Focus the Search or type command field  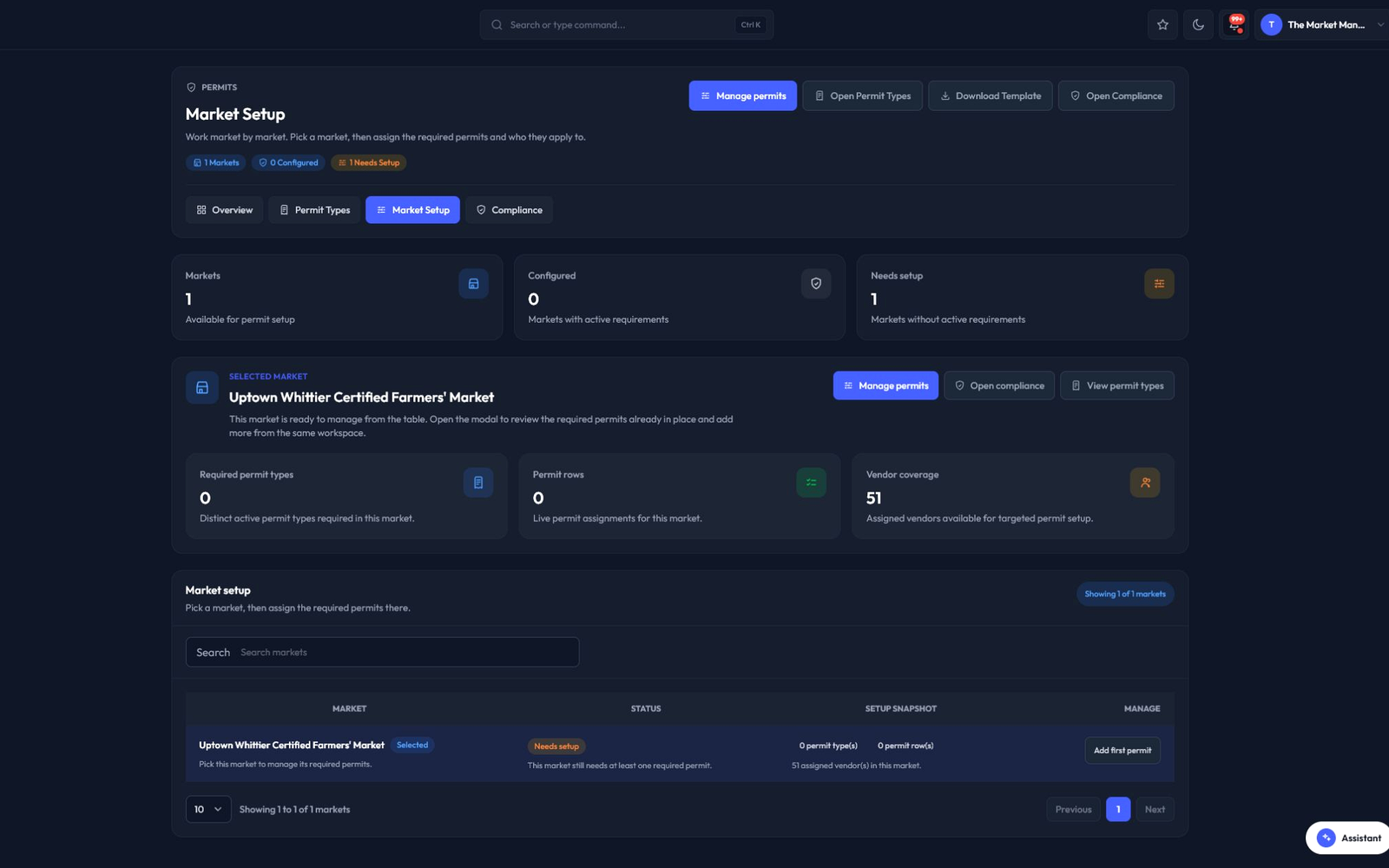pos(626,25)
